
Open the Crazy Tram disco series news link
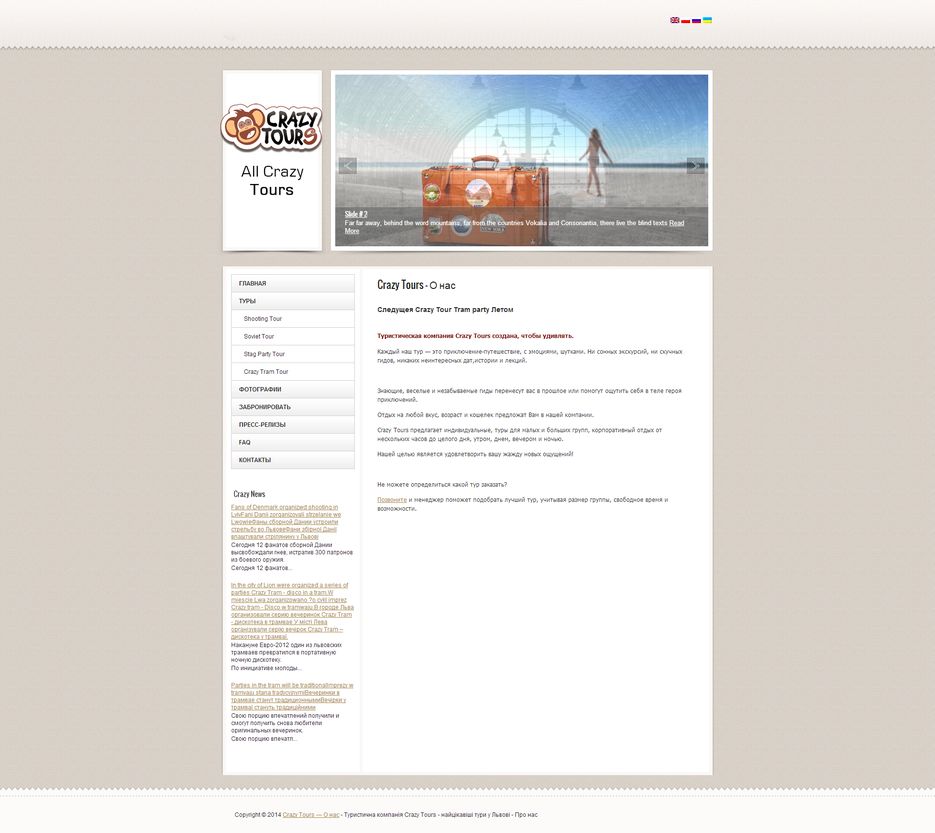[292, 611]
